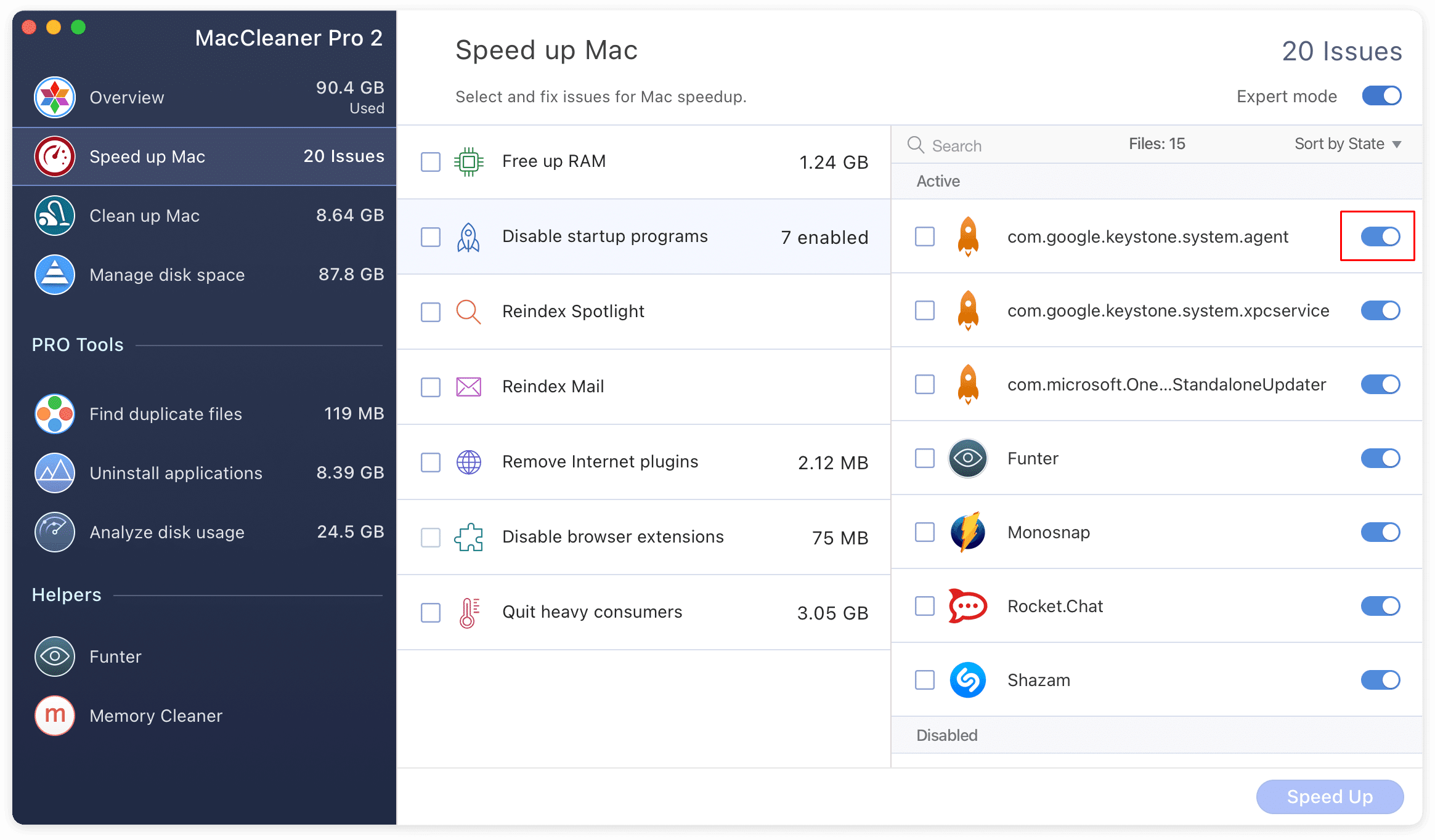Click the Find duplicate files colored-dots icon
This screenshot has width=1435, height=840.
[x=55, y=414]
